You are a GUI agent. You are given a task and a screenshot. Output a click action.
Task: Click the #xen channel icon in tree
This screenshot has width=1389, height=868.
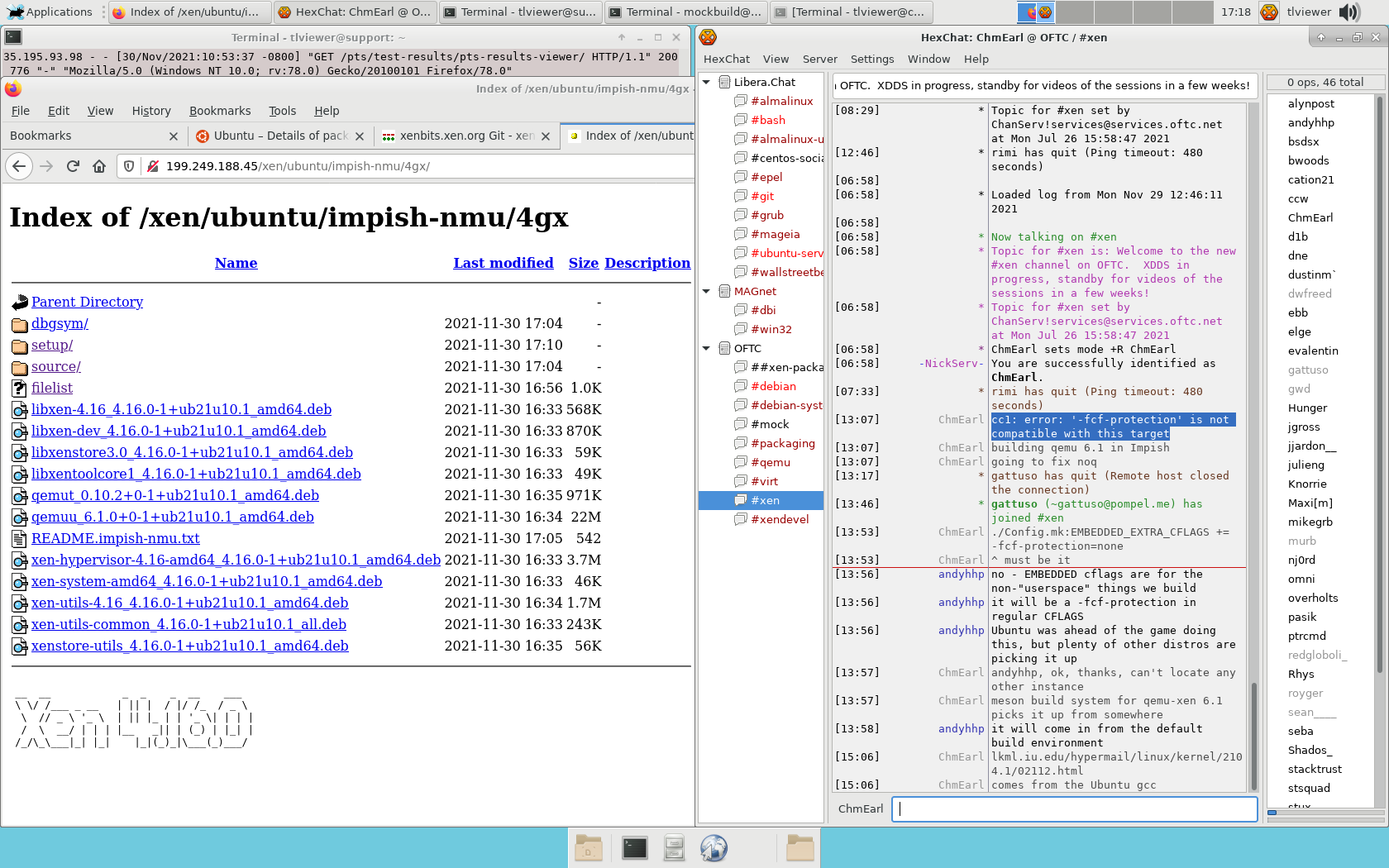point(741,500)
